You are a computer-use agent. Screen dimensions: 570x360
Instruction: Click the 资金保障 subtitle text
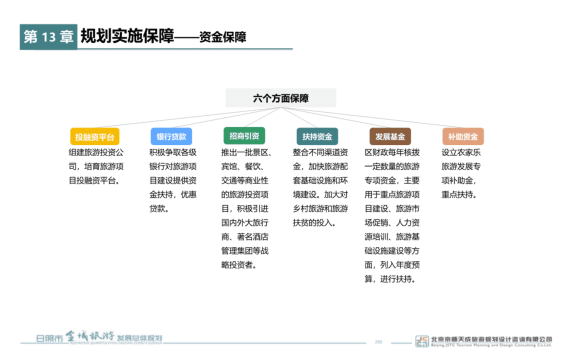point(223,37)
